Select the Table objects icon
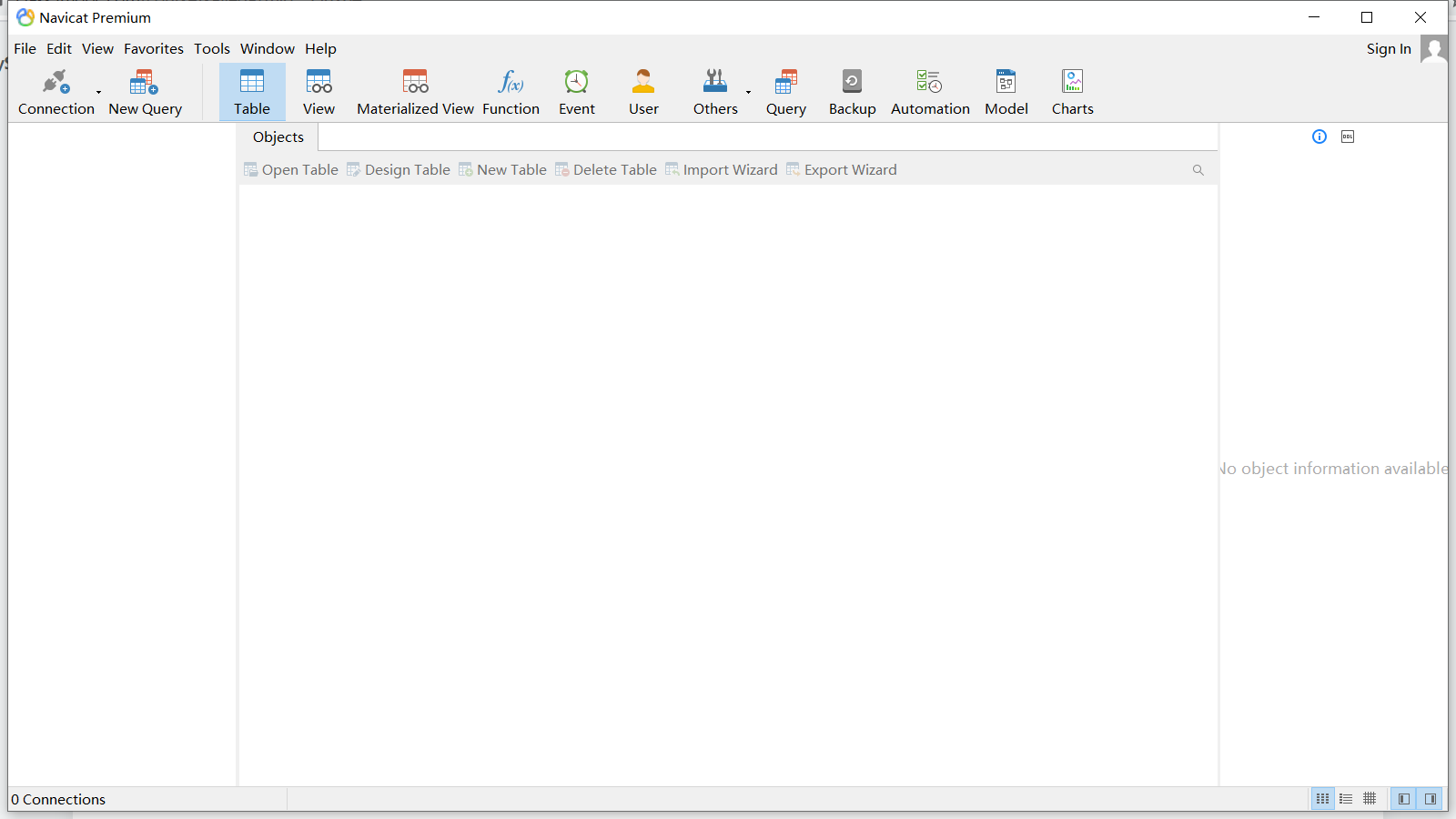This screenshot has width=1456, height=819. (x=252, y=92)
